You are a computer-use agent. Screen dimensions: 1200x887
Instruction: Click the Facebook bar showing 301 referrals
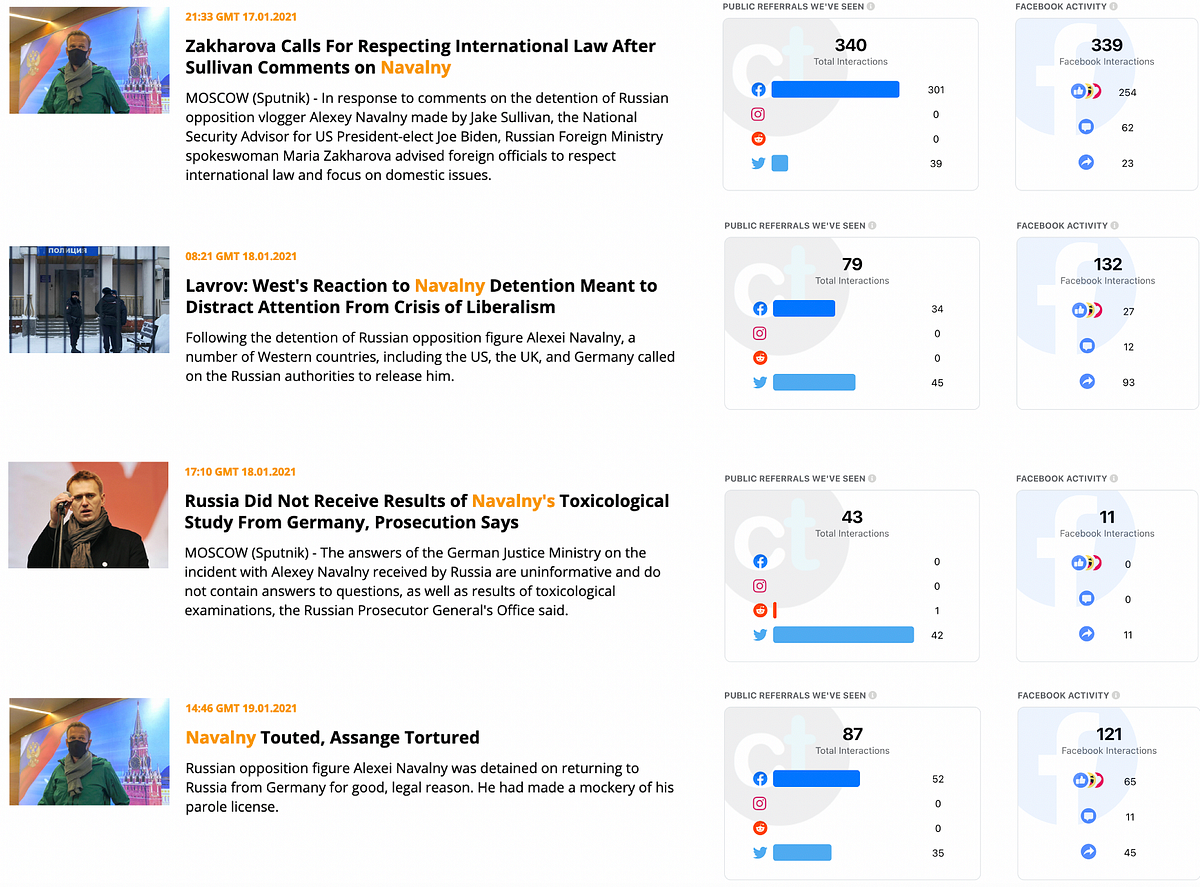pyautogui.click(x=835, y=90)
